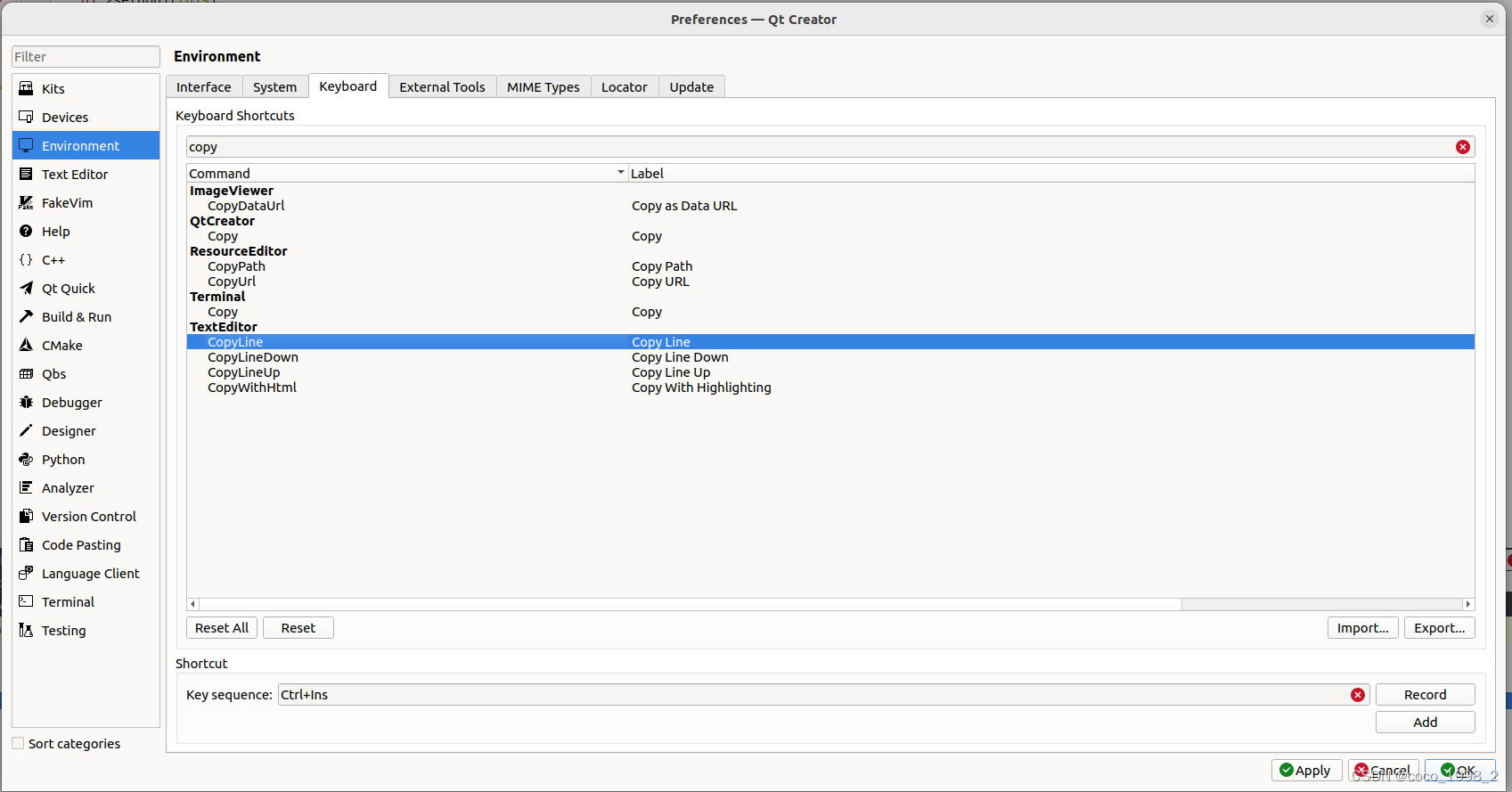Image resolution: width=1512 pixels, height=792 pixels.
Task: Open the Version Control category
Action: (86, 517)
